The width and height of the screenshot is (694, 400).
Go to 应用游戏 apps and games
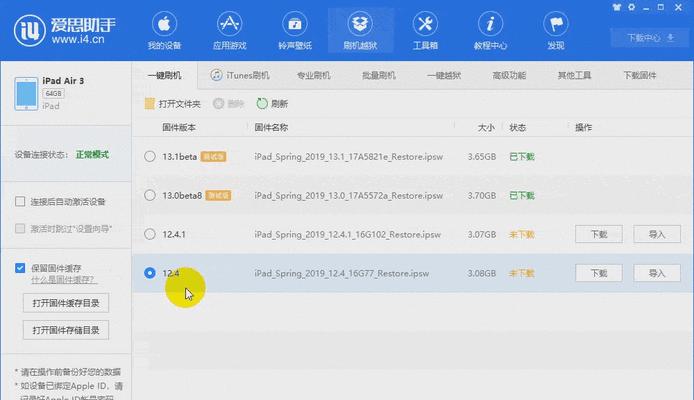tap(232, 30)
